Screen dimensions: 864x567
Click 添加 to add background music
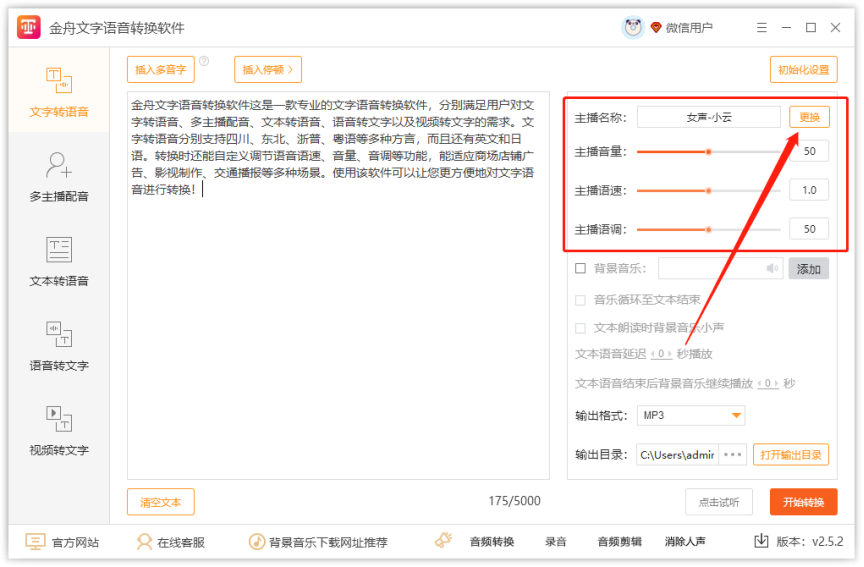[808, 269]
